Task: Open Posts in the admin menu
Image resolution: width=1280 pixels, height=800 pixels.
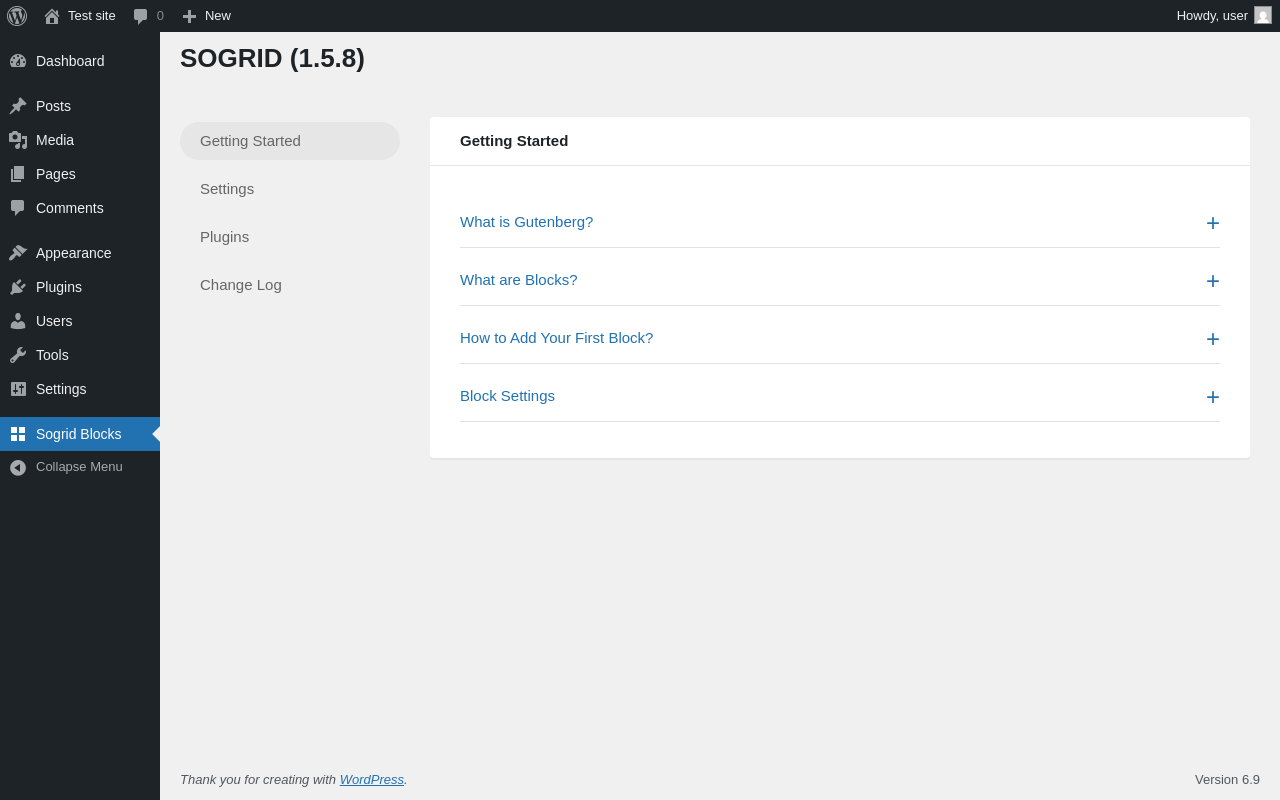Action: coord(80,106)
